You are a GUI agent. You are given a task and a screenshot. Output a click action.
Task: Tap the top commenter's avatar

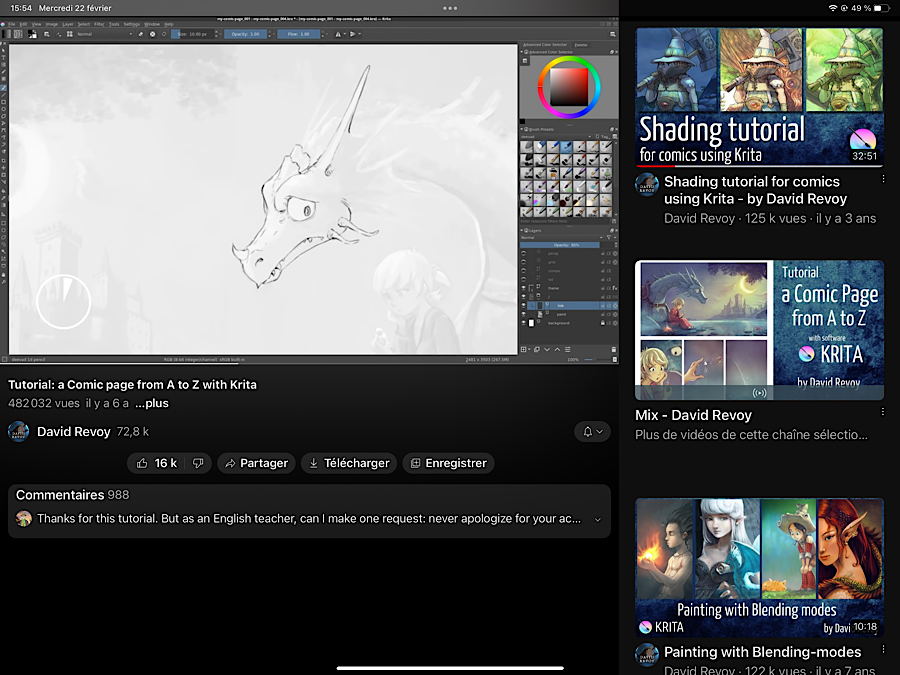(24, 519)
